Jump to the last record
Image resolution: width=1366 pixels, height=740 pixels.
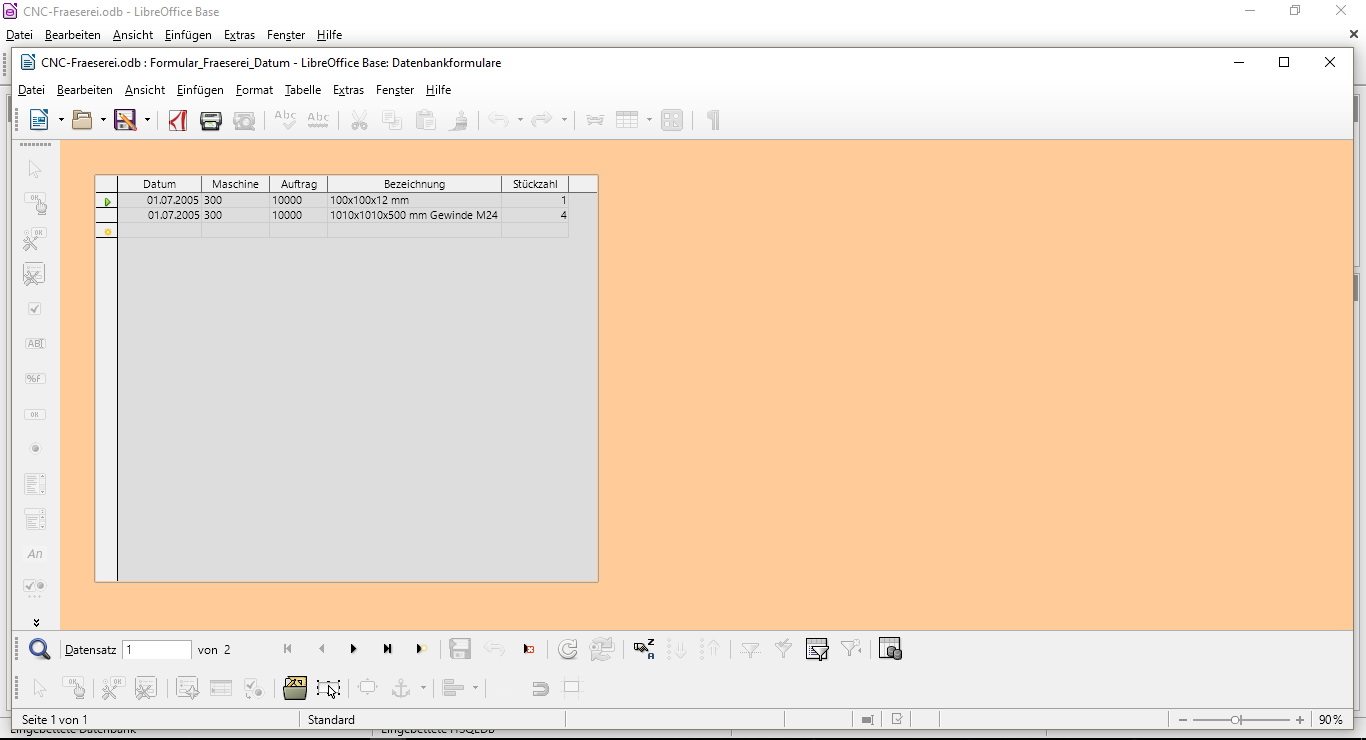(x=388, y=650)
